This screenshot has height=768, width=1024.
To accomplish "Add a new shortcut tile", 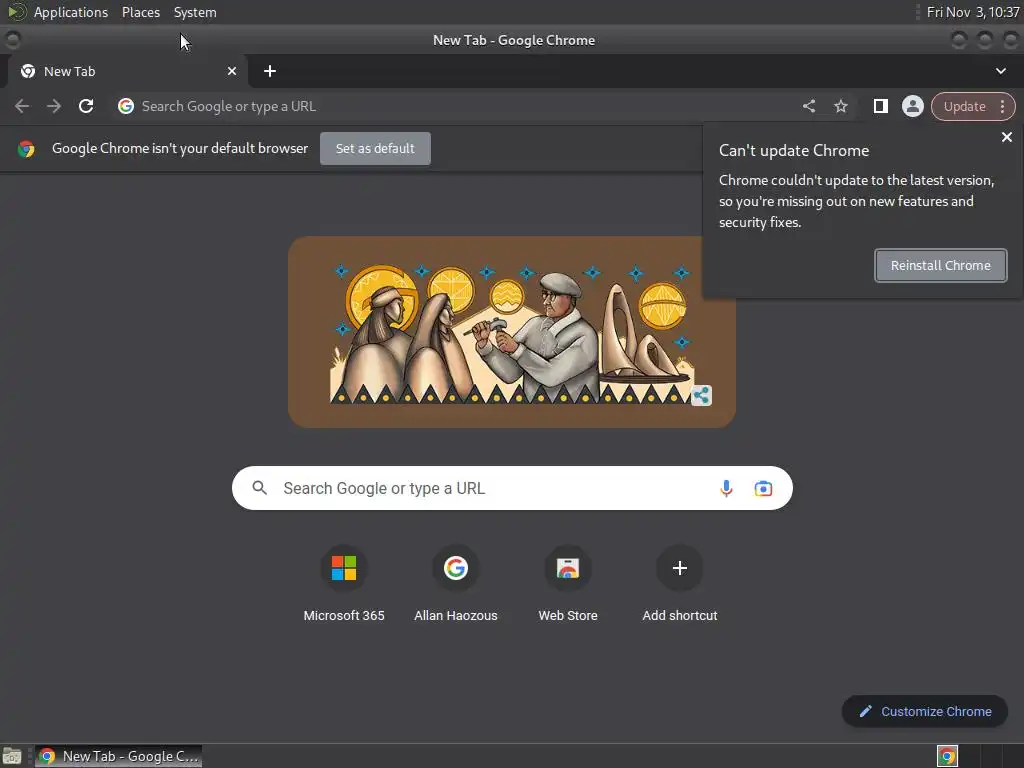I will (680, 583).
